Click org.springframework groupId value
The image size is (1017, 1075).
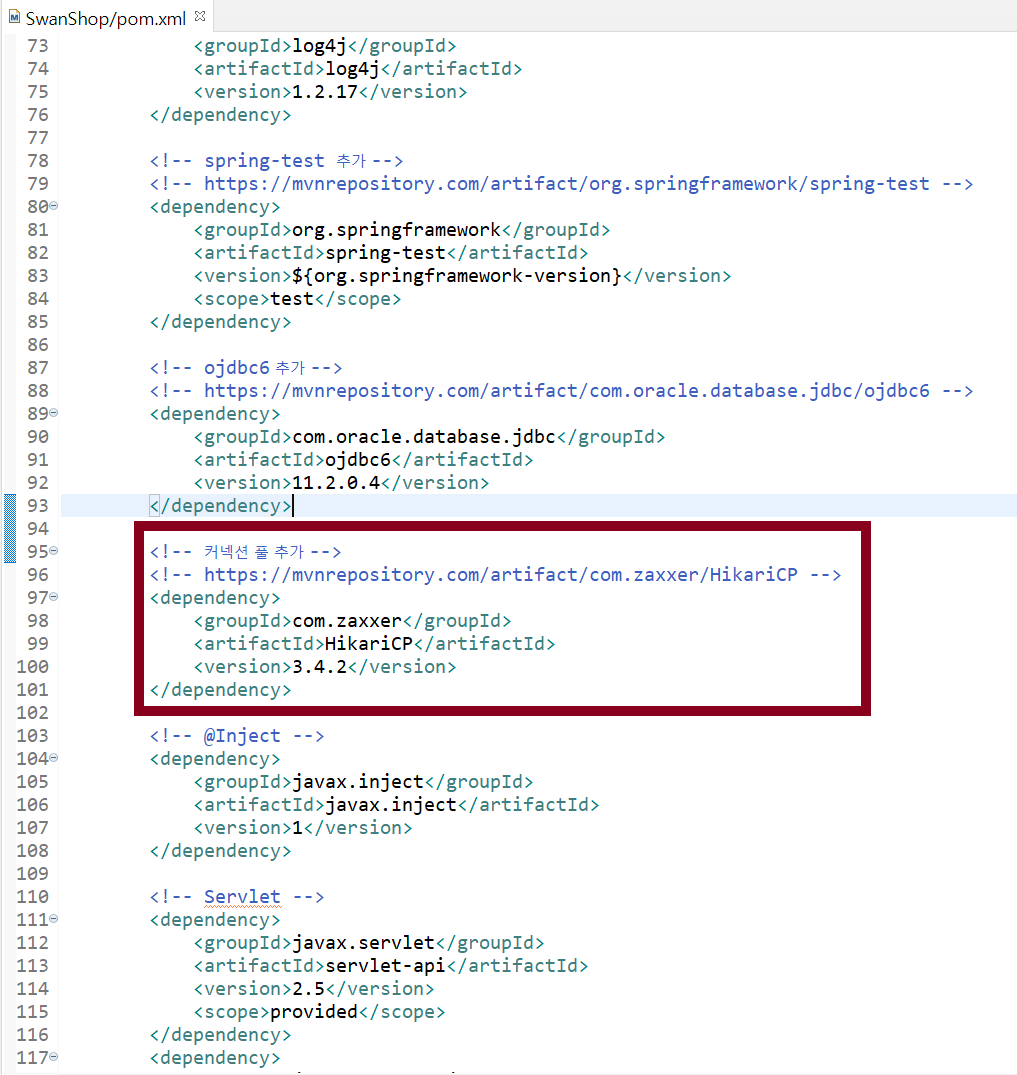[396, 230]
